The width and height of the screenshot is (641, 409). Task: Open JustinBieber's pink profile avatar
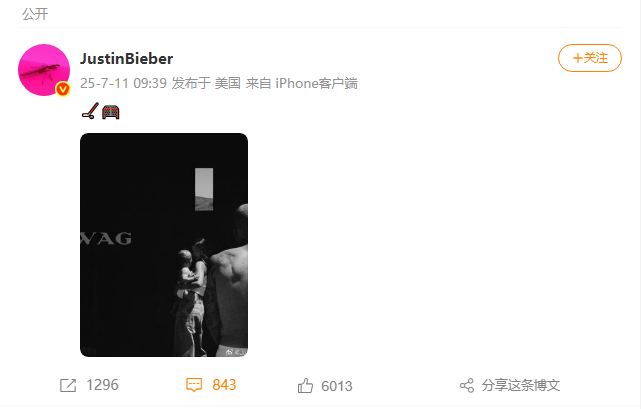pos(44,70)
